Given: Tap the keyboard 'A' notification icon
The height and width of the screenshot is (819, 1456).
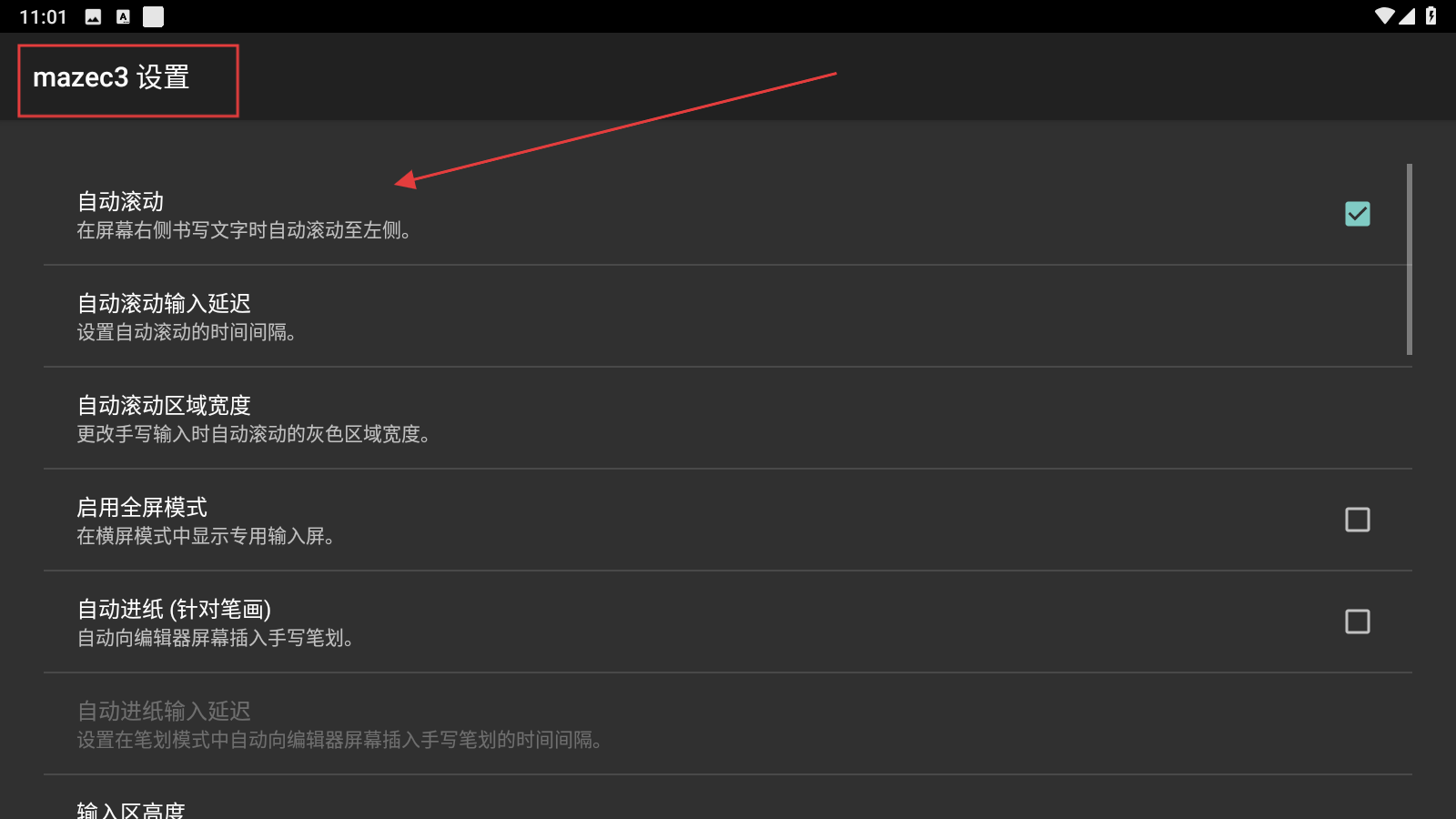Looking at the screenshot, I should click(123, 16).
